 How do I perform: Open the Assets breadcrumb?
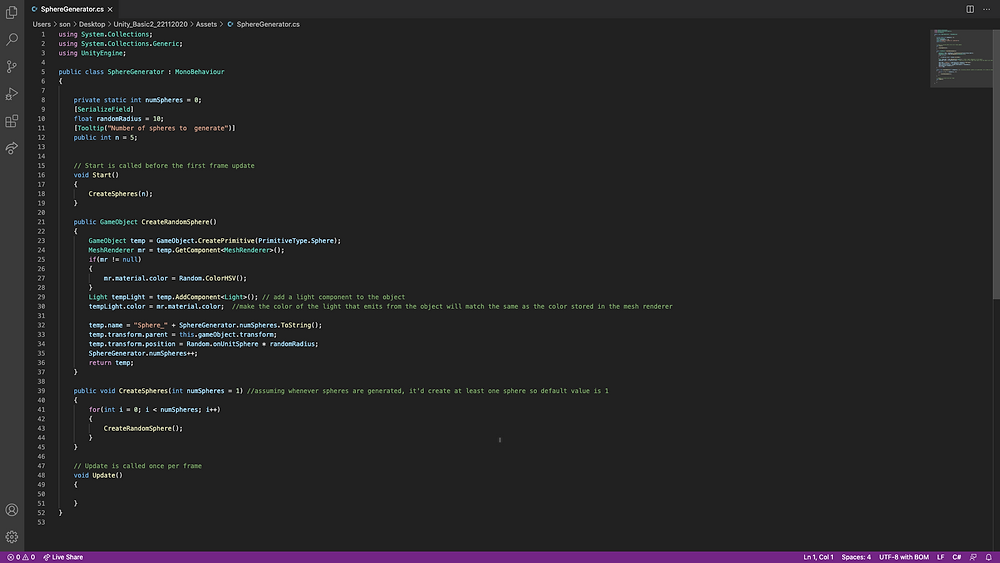tap(206, 24)
